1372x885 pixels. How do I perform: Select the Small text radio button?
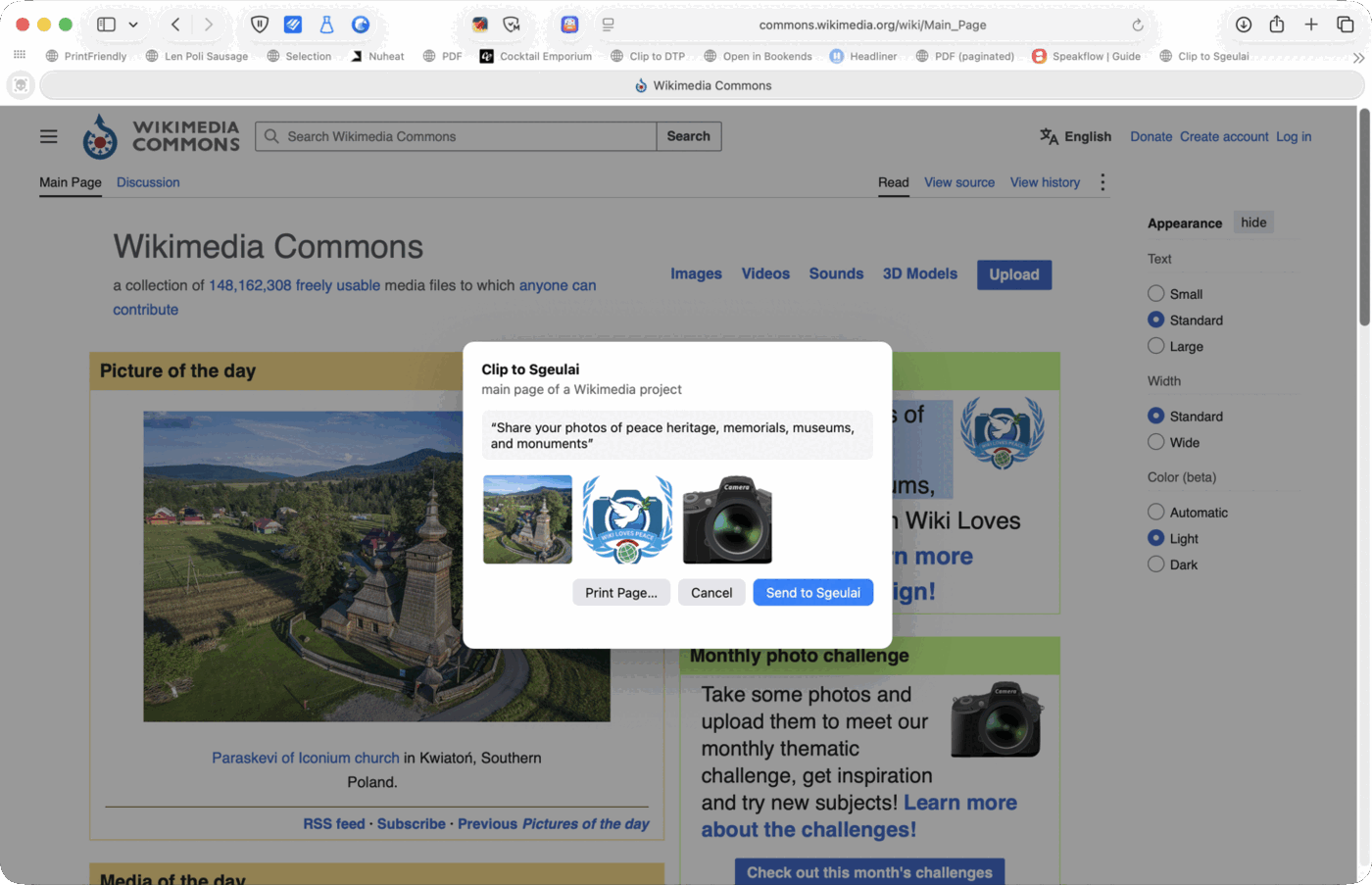tap(1156, 293)
